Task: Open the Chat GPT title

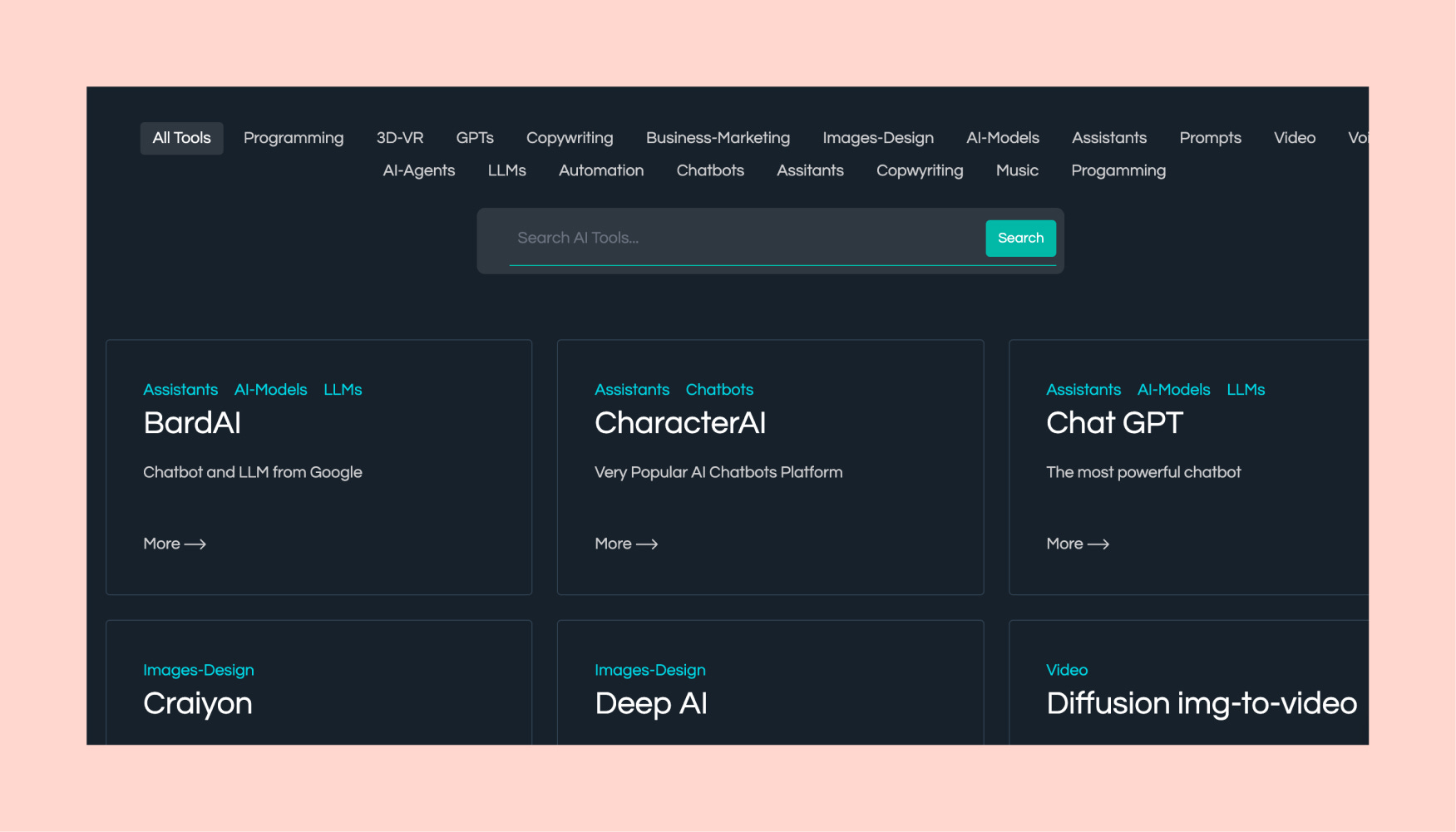Action: (1114, 423)
